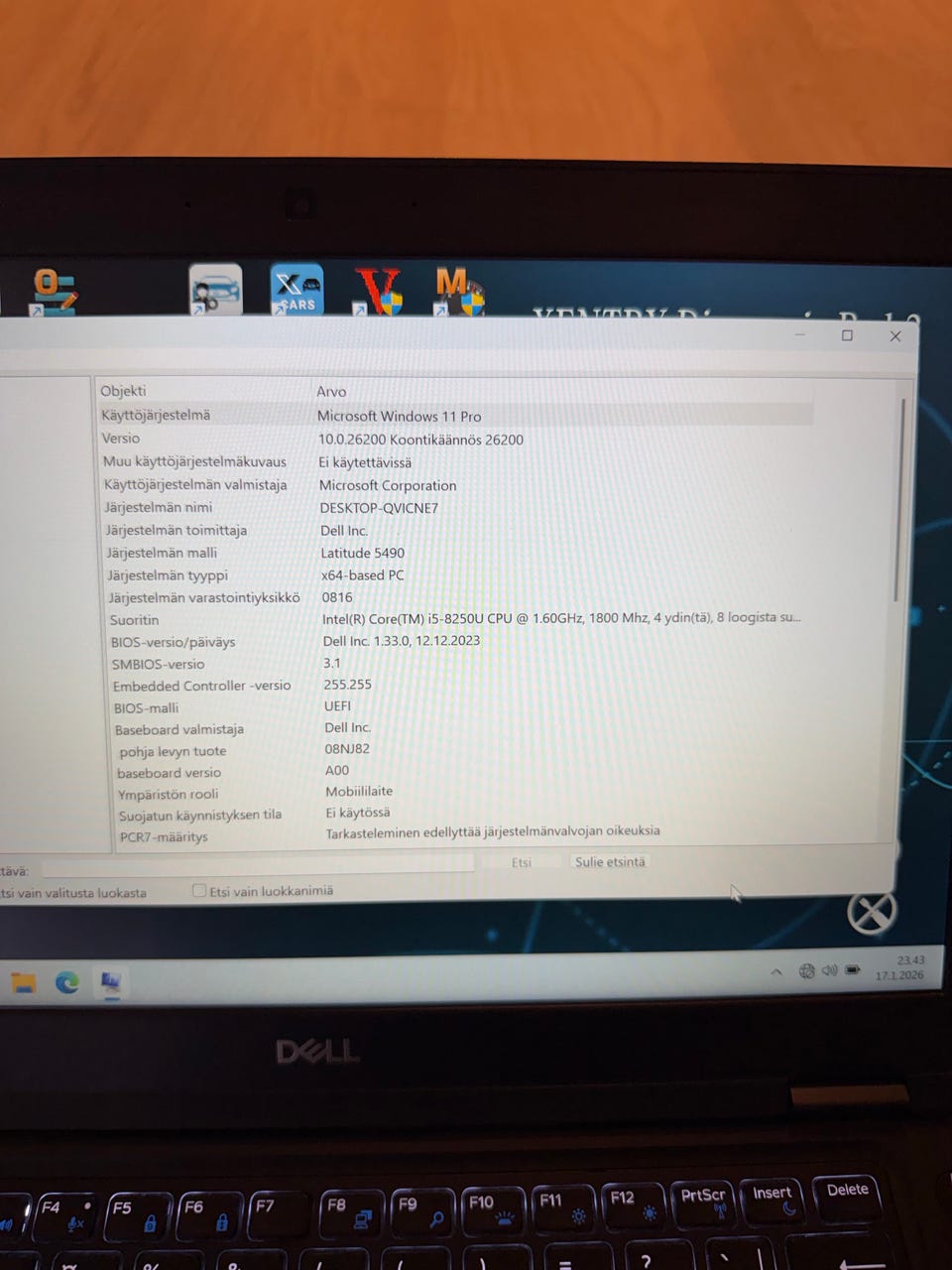
Task: Open the network globe tray icon
Action: [x=806, y=970]
